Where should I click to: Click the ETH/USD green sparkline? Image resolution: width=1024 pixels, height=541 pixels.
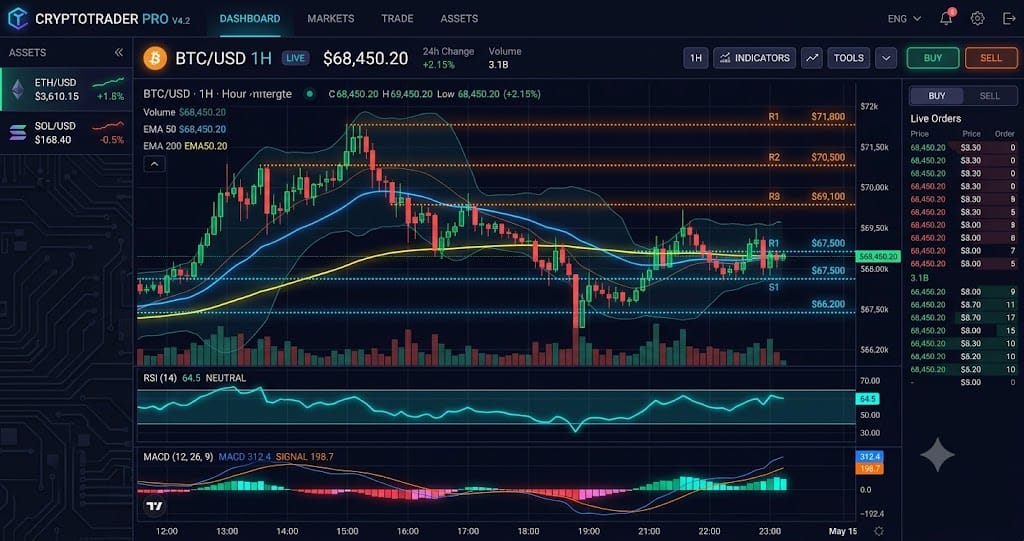coord(108,82)
